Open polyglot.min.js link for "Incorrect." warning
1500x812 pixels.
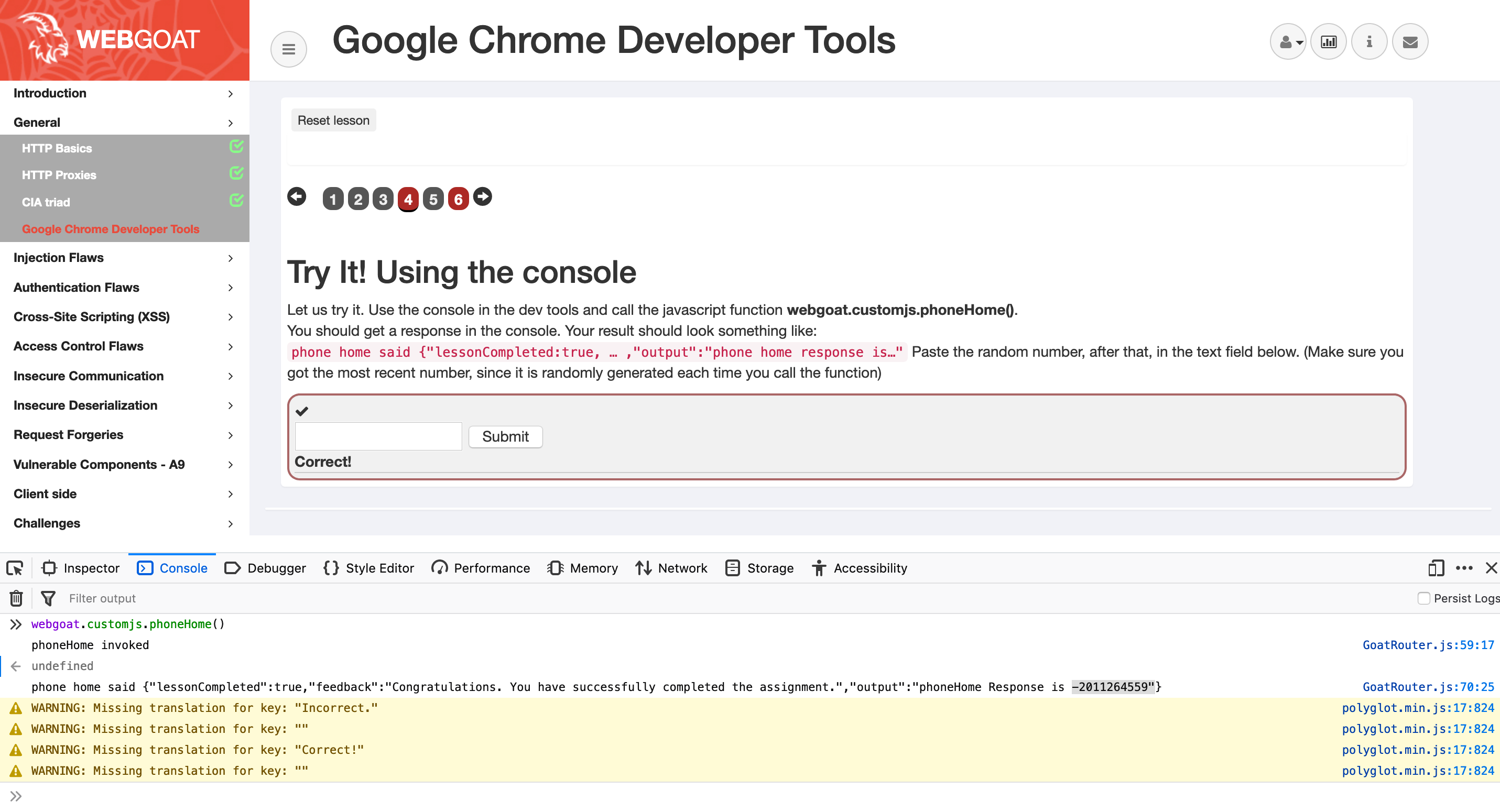coord(1418,708)
